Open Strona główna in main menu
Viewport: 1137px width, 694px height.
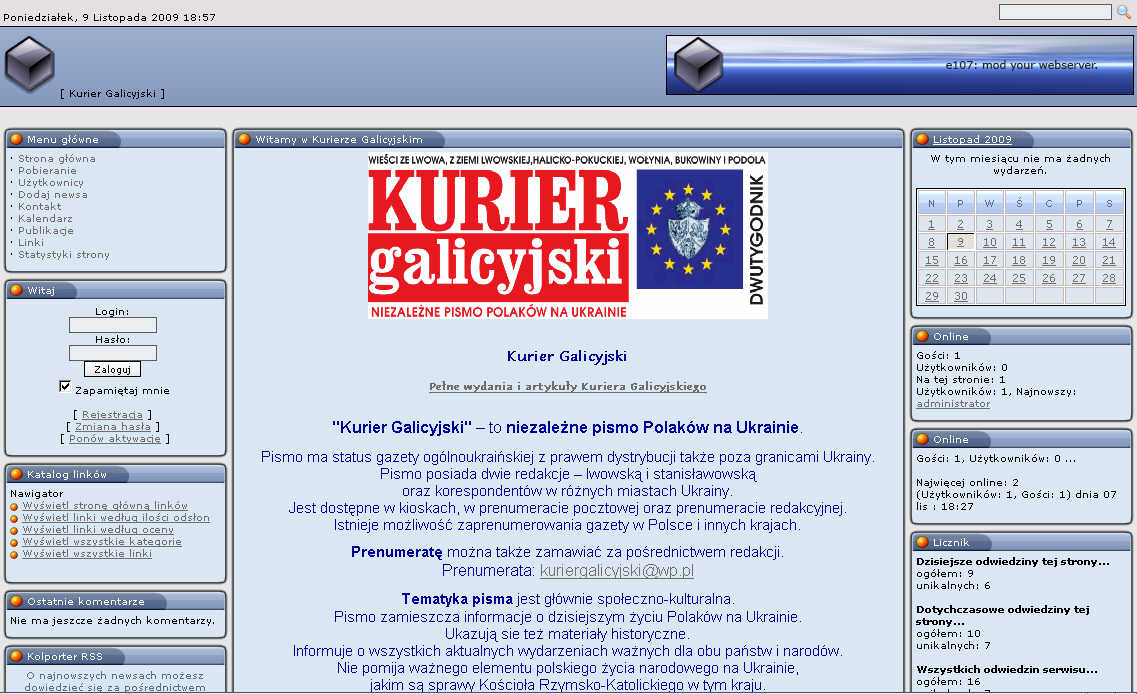pyautogui.click(x=57, y=158)
